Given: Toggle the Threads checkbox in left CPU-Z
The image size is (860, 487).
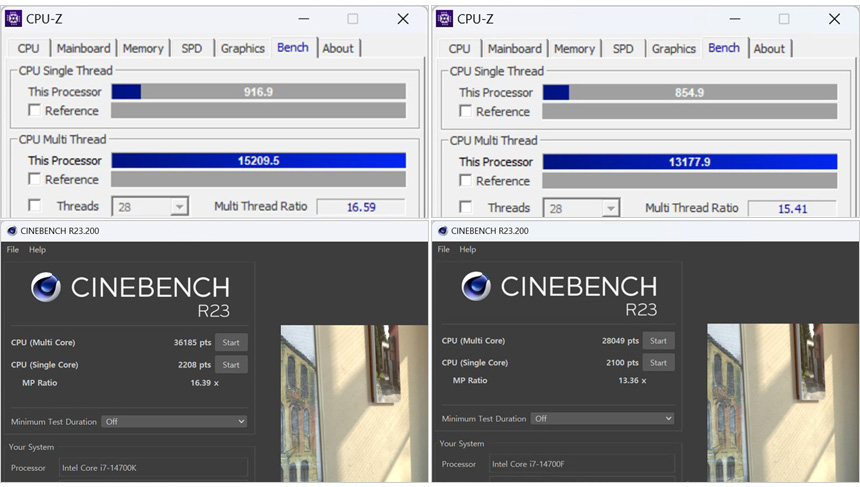Looking at the screenshot, I should click(35, 206).
